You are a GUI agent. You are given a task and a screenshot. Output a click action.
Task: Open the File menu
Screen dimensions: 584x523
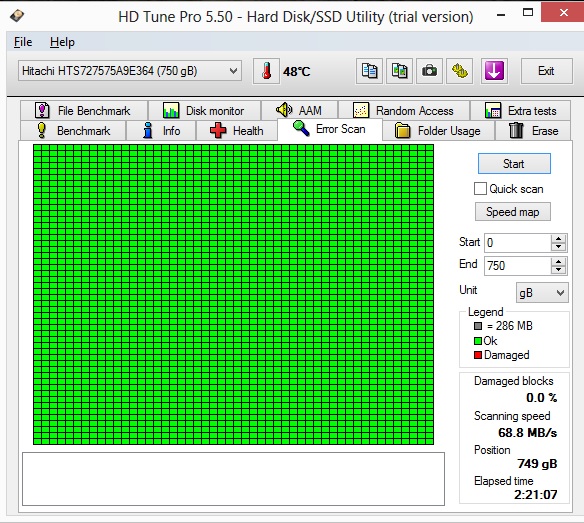(23, 42)
